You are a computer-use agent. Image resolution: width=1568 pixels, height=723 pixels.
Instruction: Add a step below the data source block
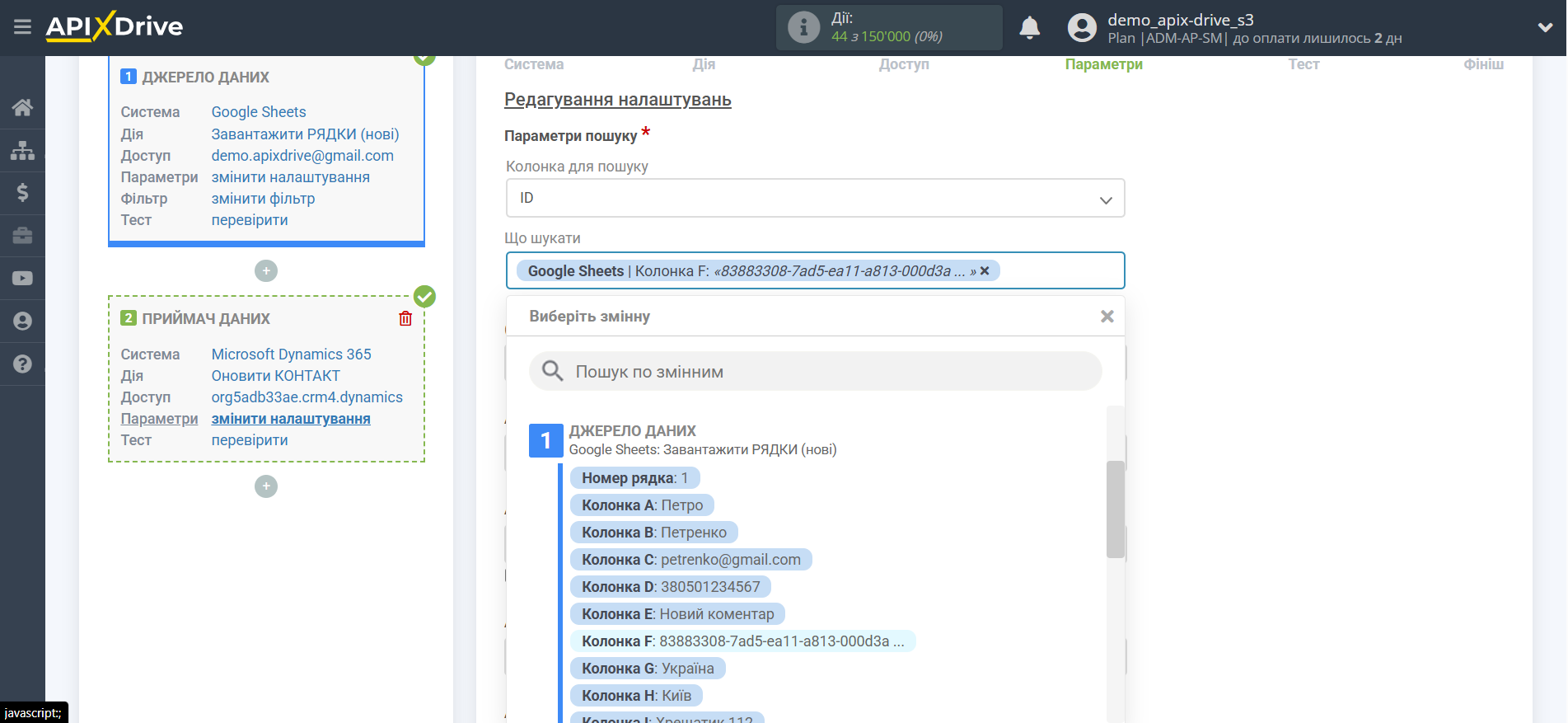(x=266, y=270)
